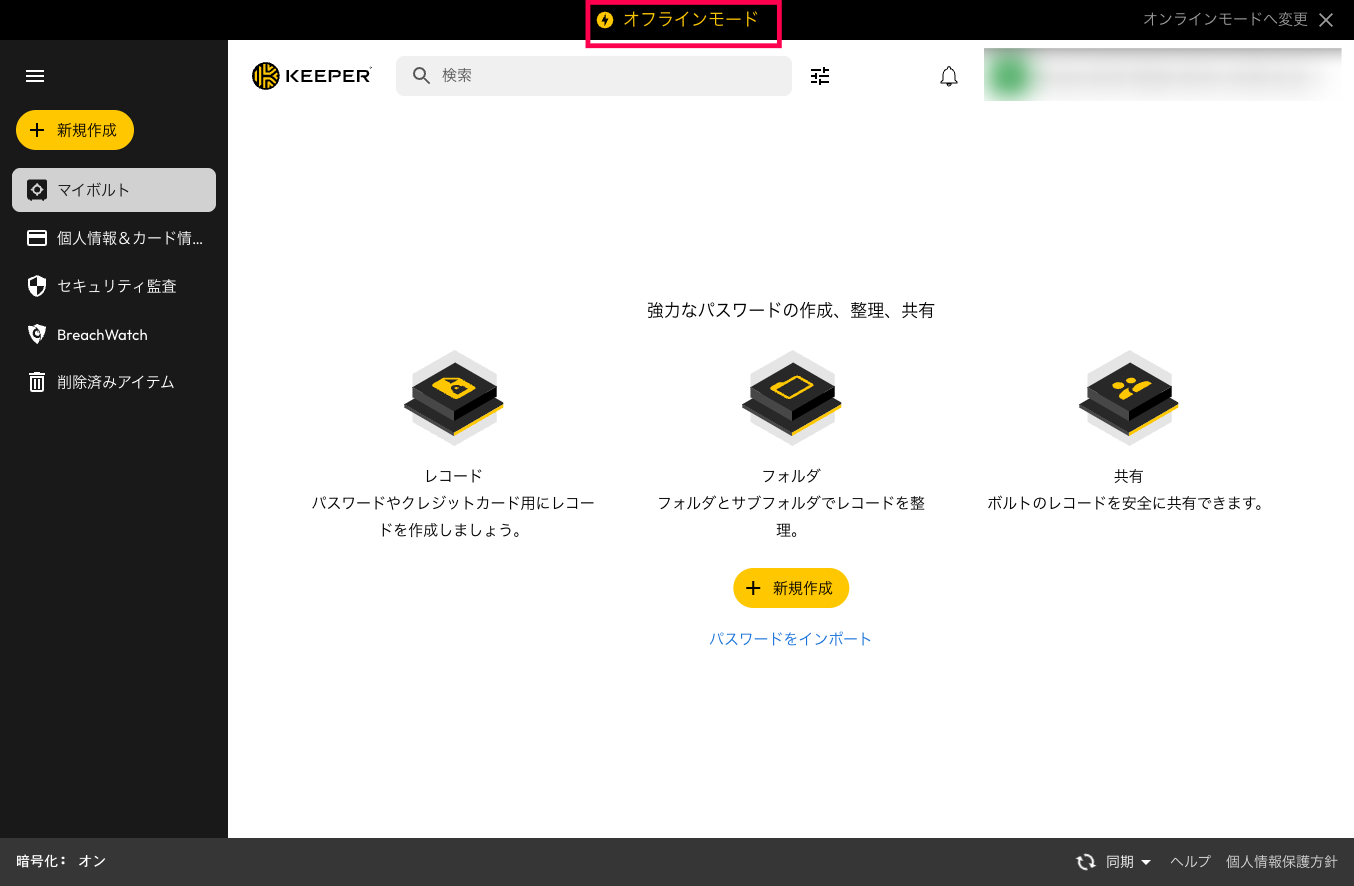The width and height of the screenshot is (1354, 886).
Task: Open 個人情報保護方針 in the footer
Action: (x=1282, y=862)
